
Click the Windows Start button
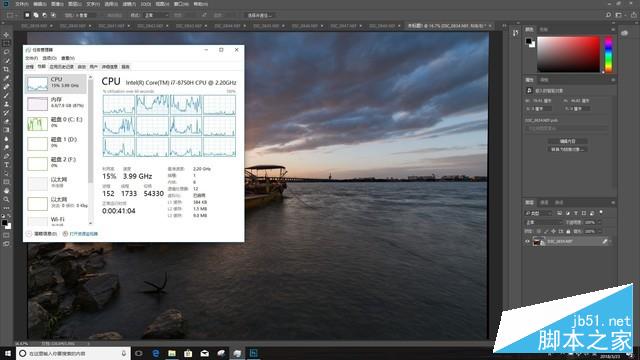point(7,353)
